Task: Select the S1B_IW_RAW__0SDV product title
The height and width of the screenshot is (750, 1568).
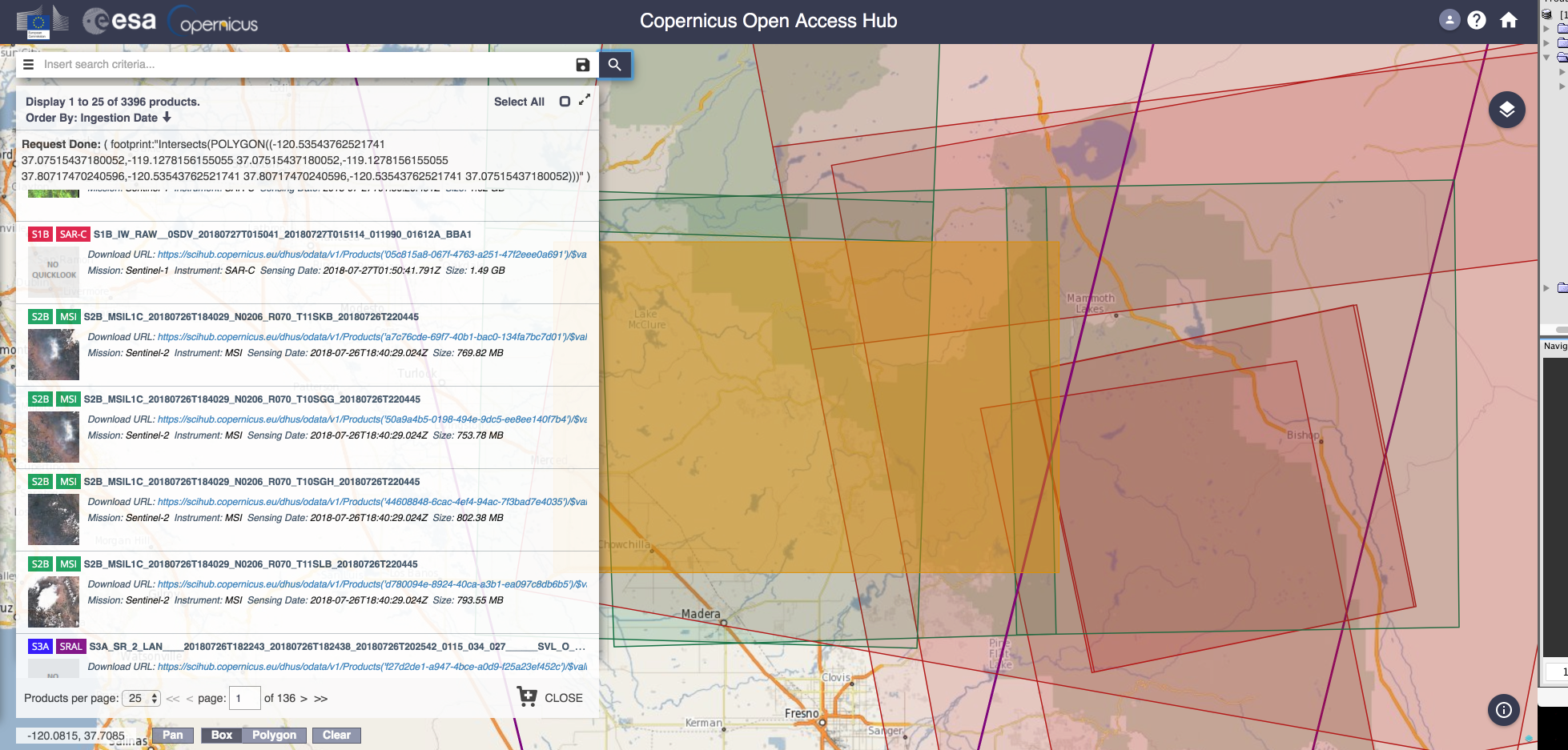Action: (283, 235)
